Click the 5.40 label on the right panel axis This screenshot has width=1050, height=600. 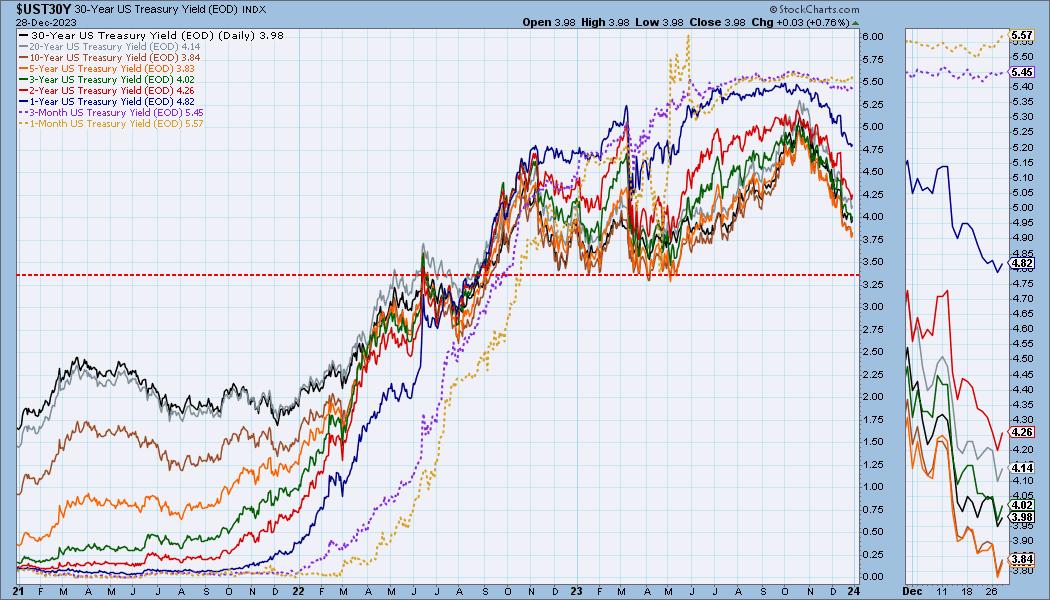coord(1022,86)
